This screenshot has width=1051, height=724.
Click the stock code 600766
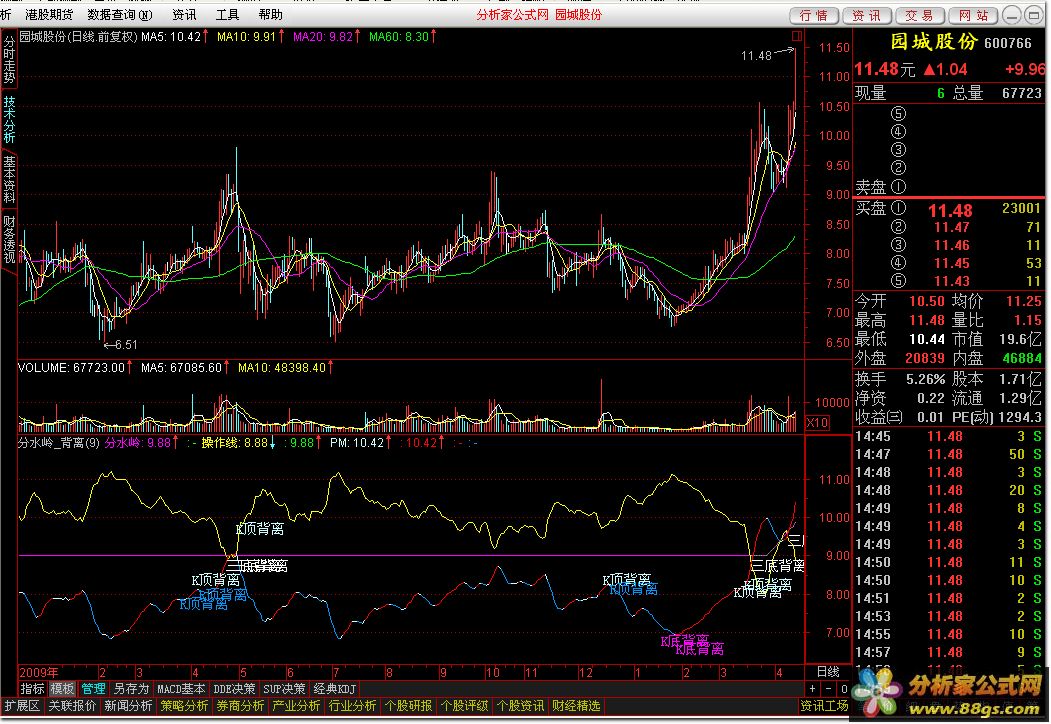(1007, 43)
